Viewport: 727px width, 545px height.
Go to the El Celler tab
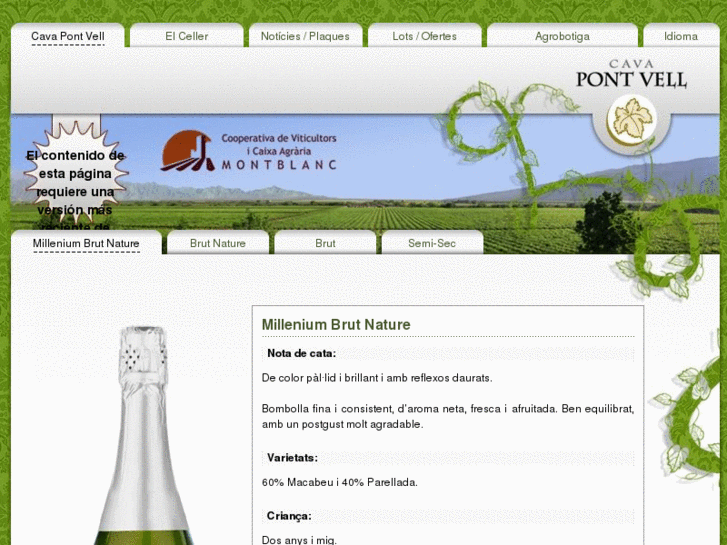(x=186, y=36)
